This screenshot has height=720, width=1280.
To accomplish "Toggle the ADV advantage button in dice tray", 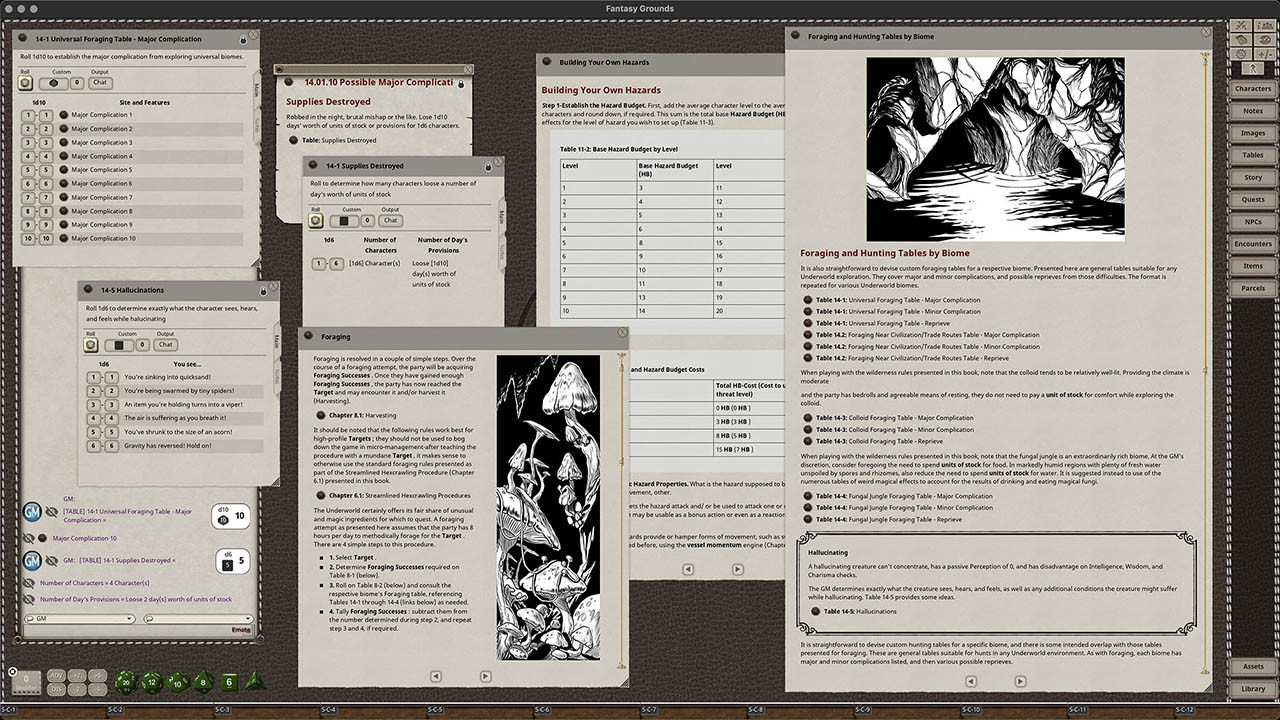I will coord(56,675).
